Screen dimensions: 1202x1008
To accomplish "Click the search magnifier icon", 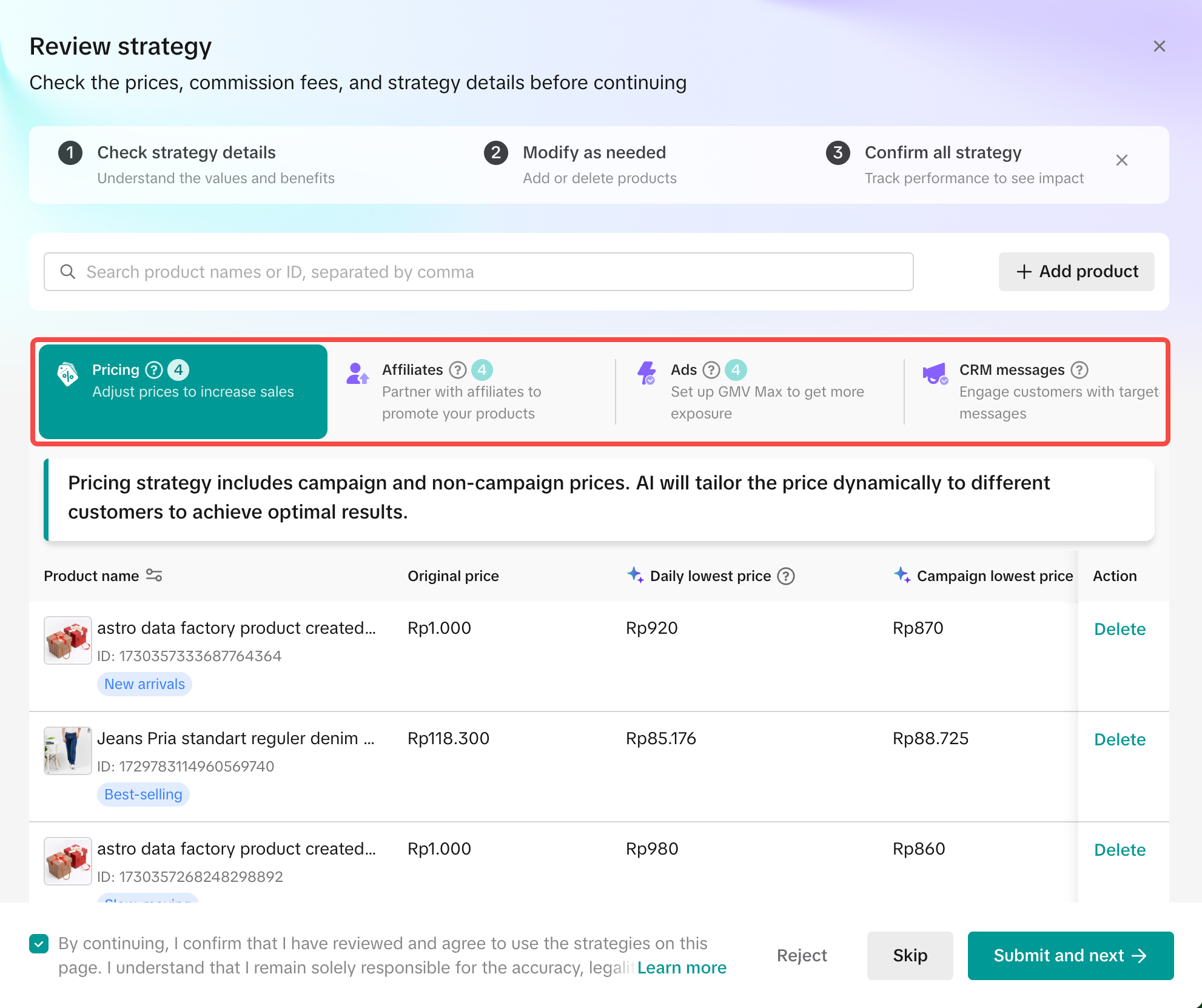I will (68, 272).
